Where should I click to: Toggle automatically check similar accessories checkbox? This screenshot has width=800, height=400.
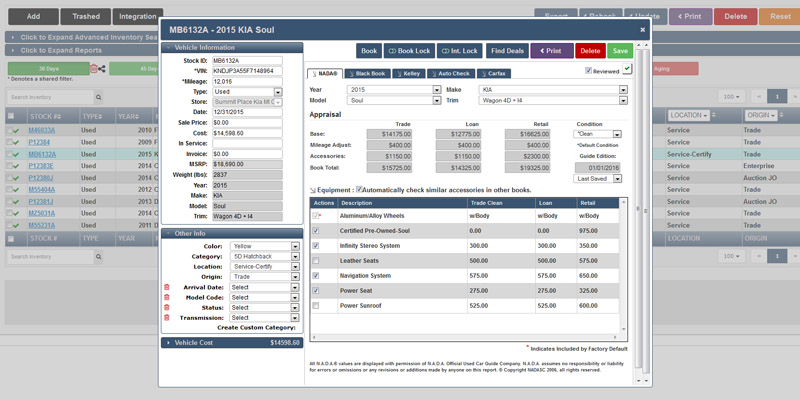(359, 189)
